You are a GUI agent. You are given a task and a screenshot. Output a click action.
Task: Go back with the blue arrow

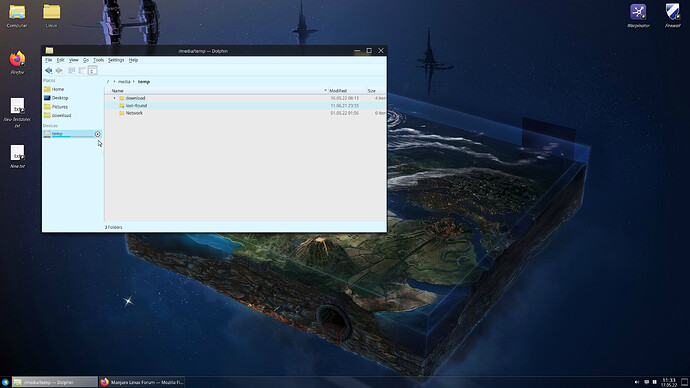pos(48,70)
